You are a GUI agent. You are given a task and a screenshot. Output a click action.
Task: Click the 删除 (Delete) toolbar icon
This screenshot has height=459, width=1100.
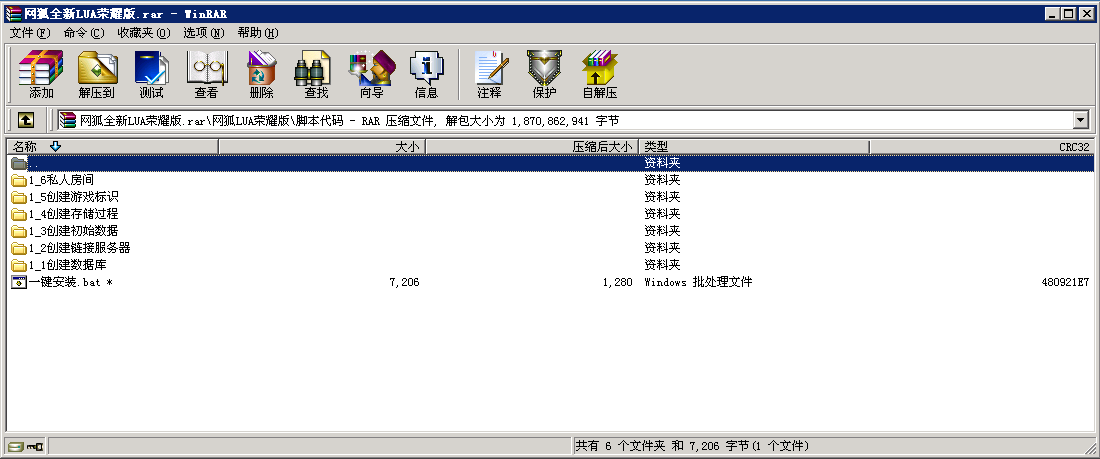(261, 74)
